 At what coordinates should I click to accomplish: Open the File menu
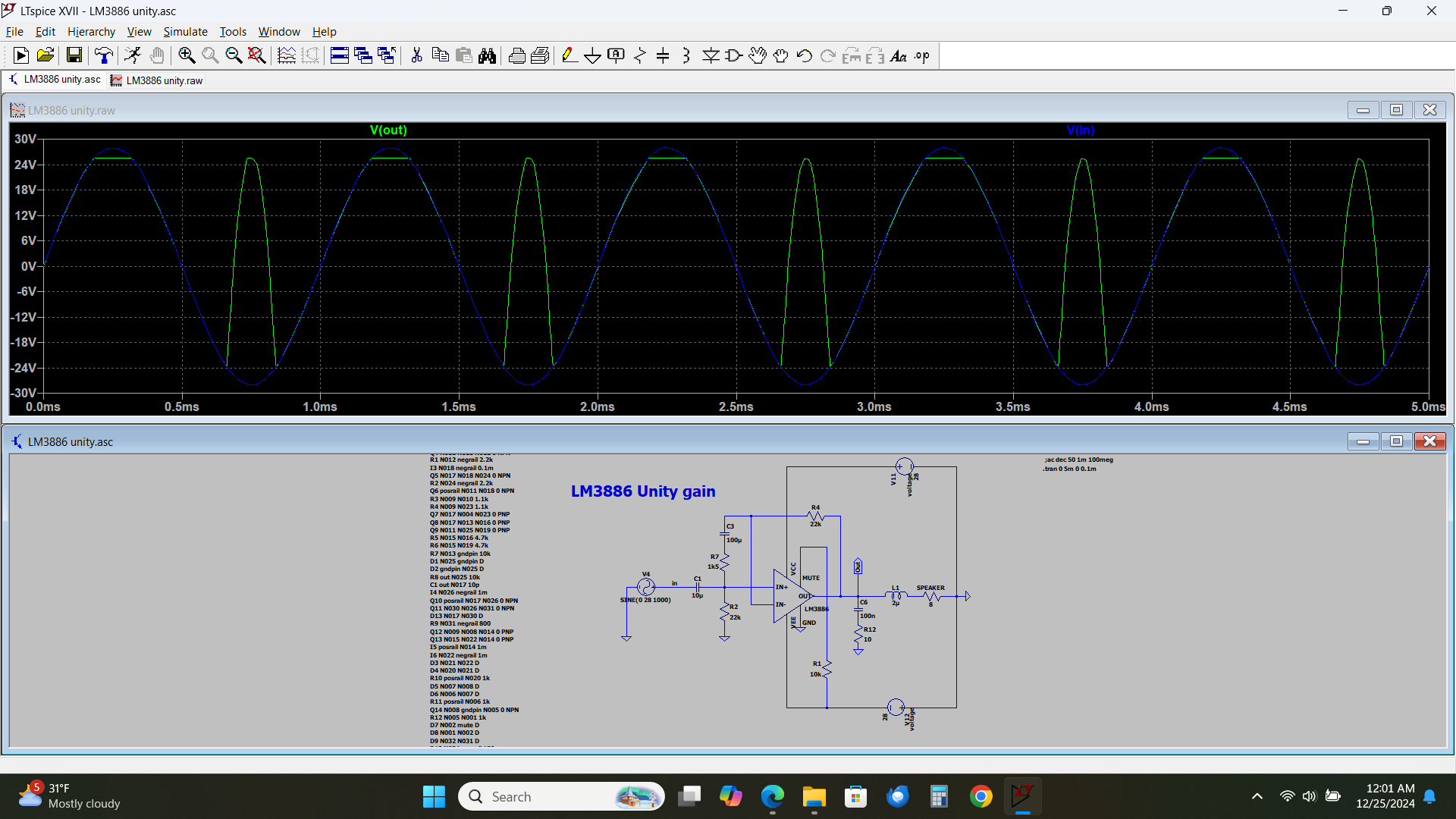tap(14, 31)
